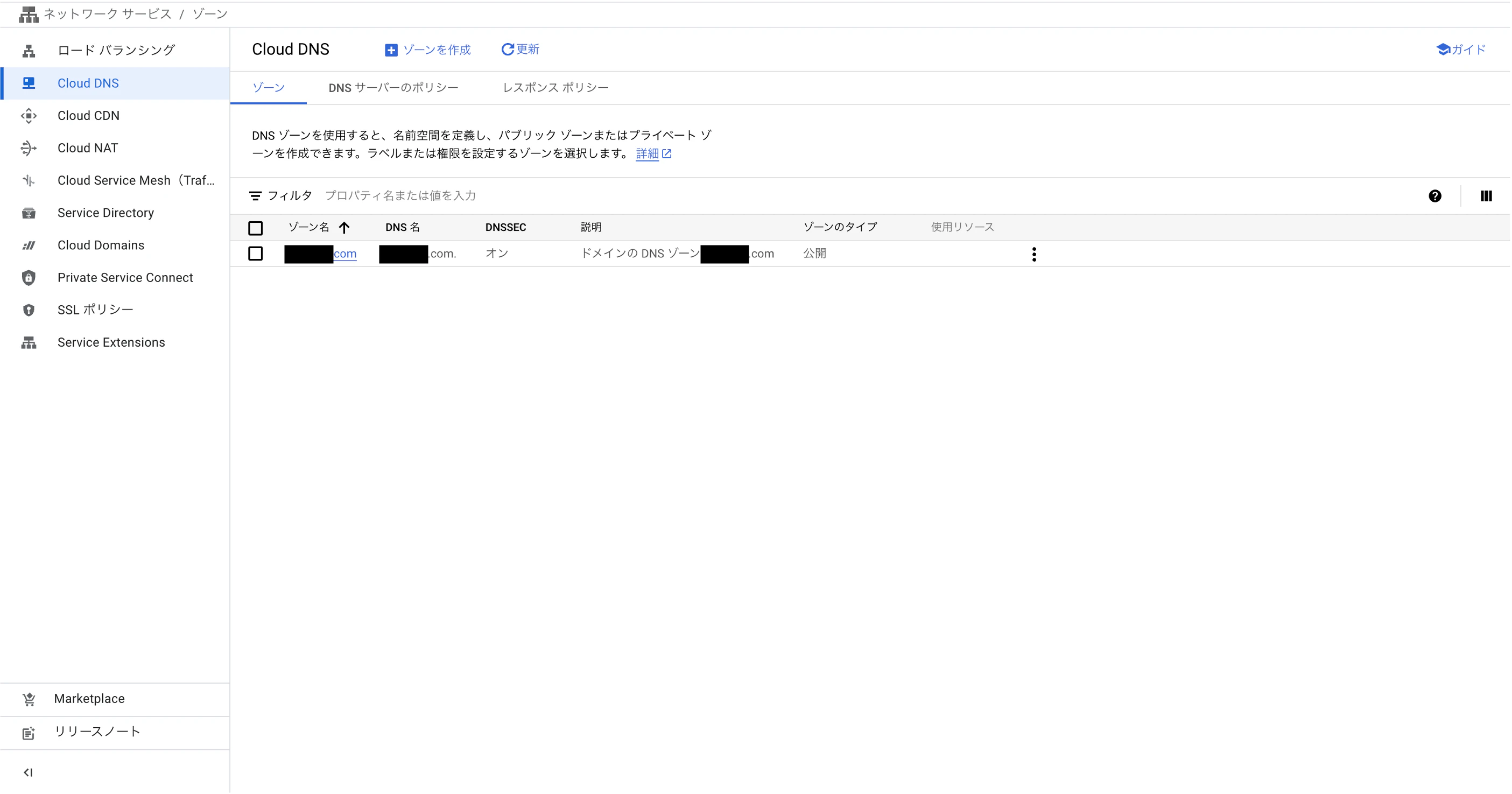
Task: Click the DNSSEC column header
Action: coord(505,227)
